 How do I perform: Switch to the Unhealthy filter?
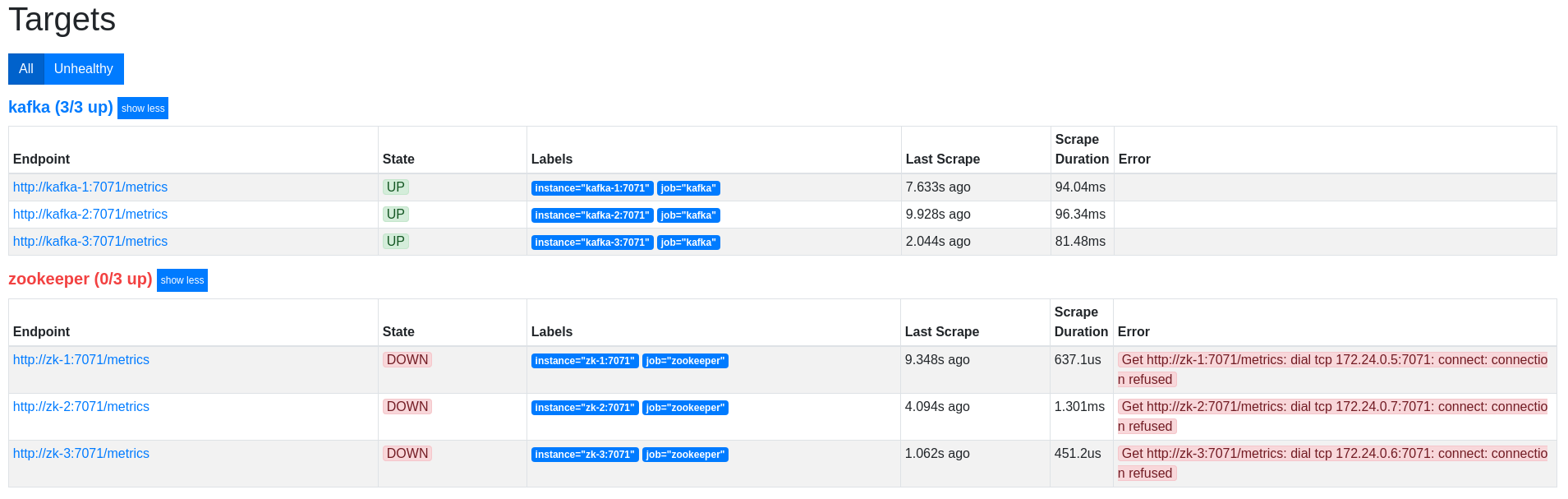(x=84, y=69)
